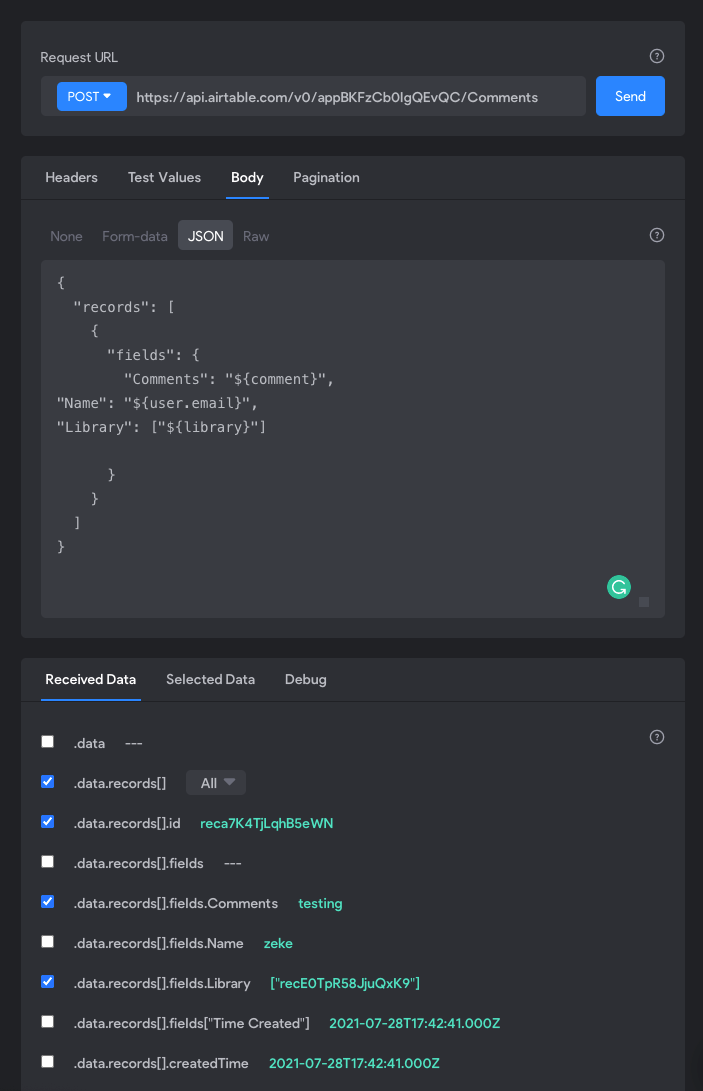Select Form-data body format
Screen dimensions: 703x1091
134,236
